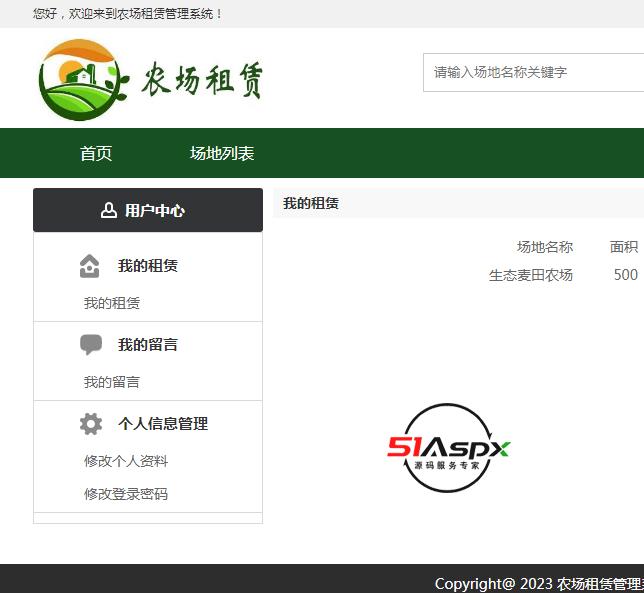Click the 场地名称 column header
644x593 pixels.
pos(545,247)
